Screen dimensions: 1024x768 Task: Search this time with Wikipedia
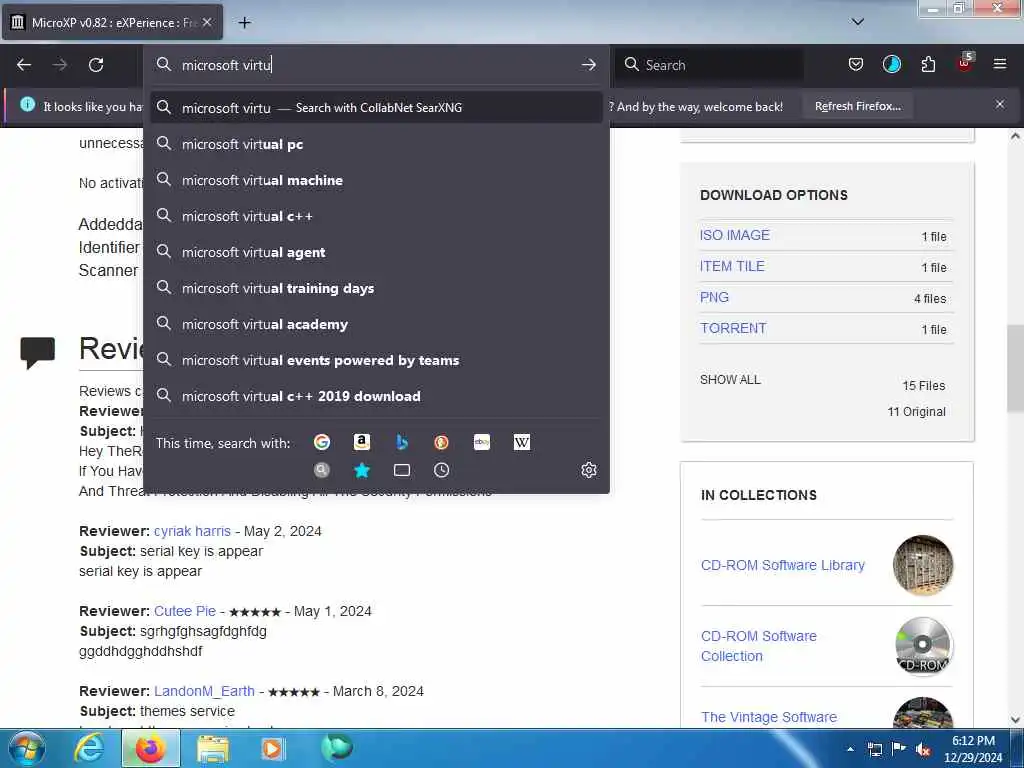point(522,442)
